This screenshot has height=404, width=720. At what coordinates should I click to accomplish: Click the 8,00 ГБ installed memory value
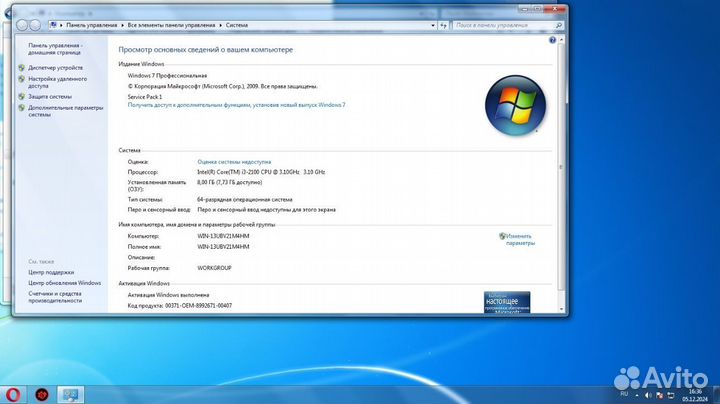230,182
